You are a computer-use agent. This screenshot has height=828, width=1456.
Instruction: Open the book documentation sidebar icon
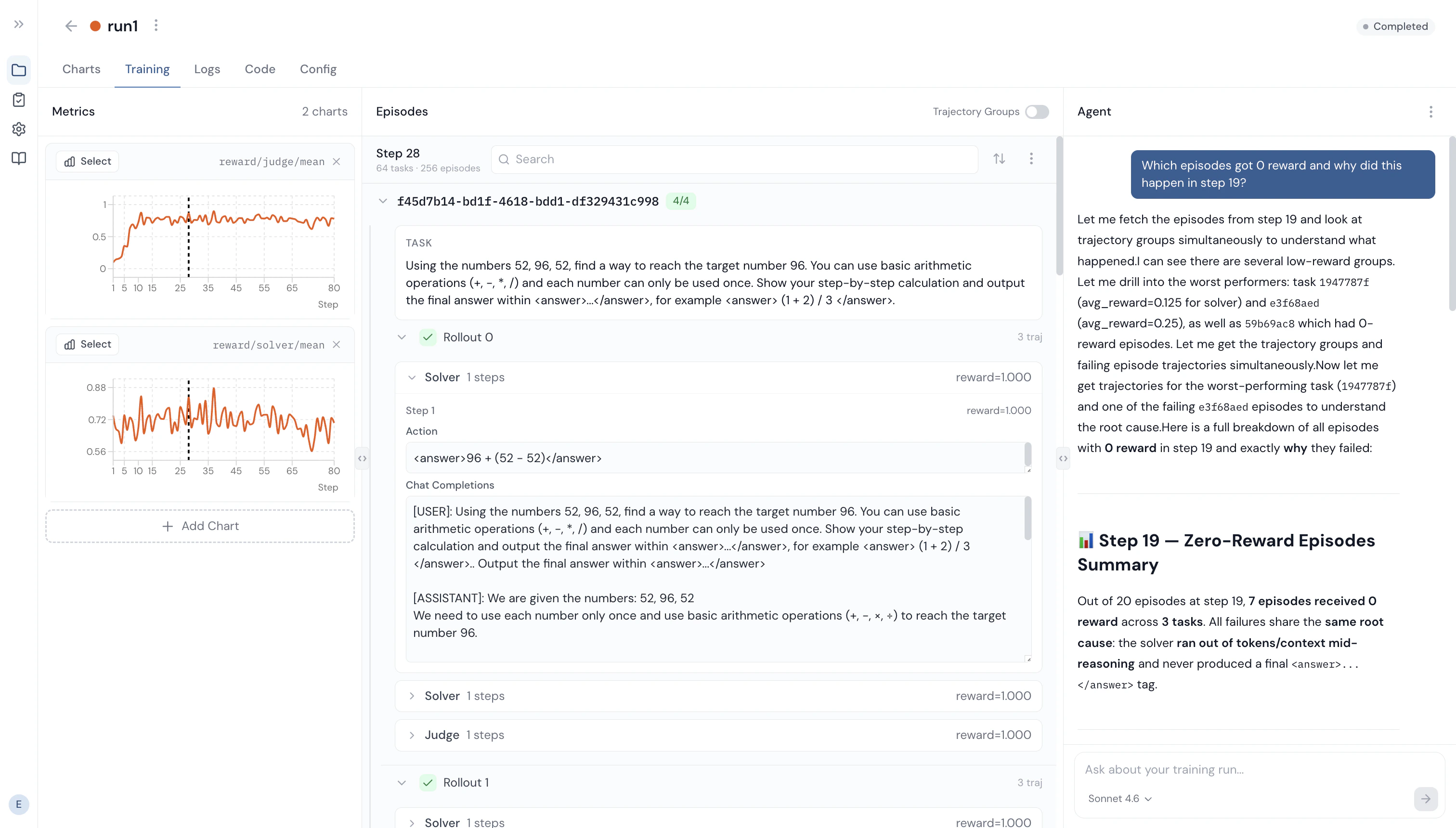19,159
